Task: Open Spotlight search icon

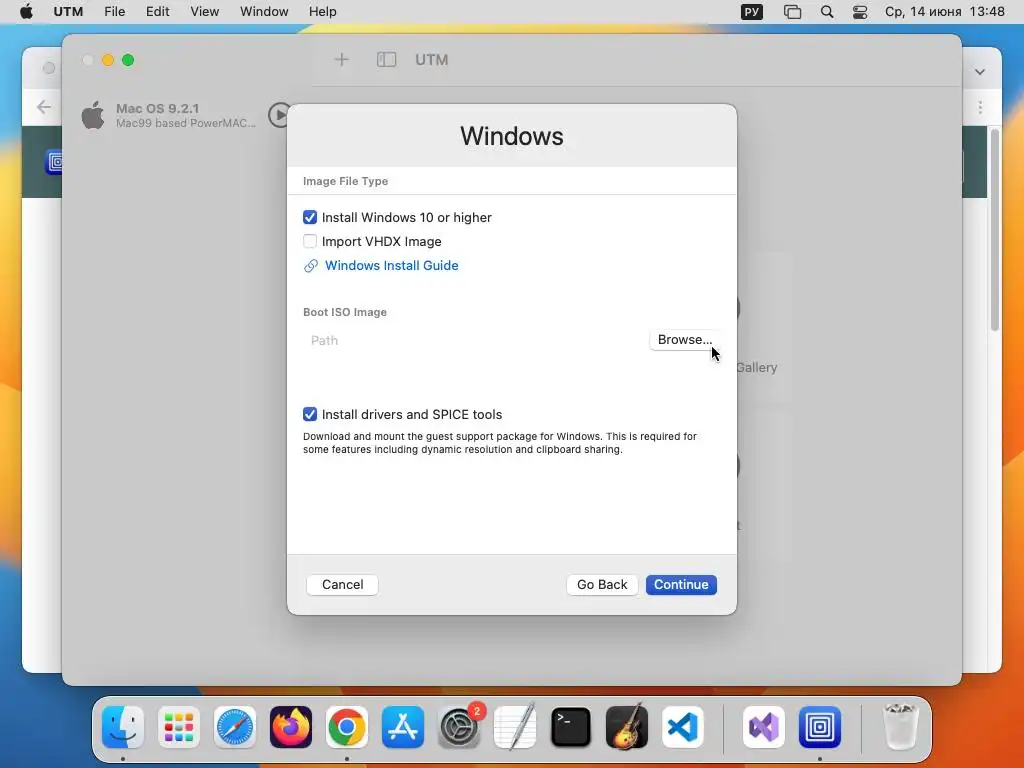Action: click(x=827, y=12)
